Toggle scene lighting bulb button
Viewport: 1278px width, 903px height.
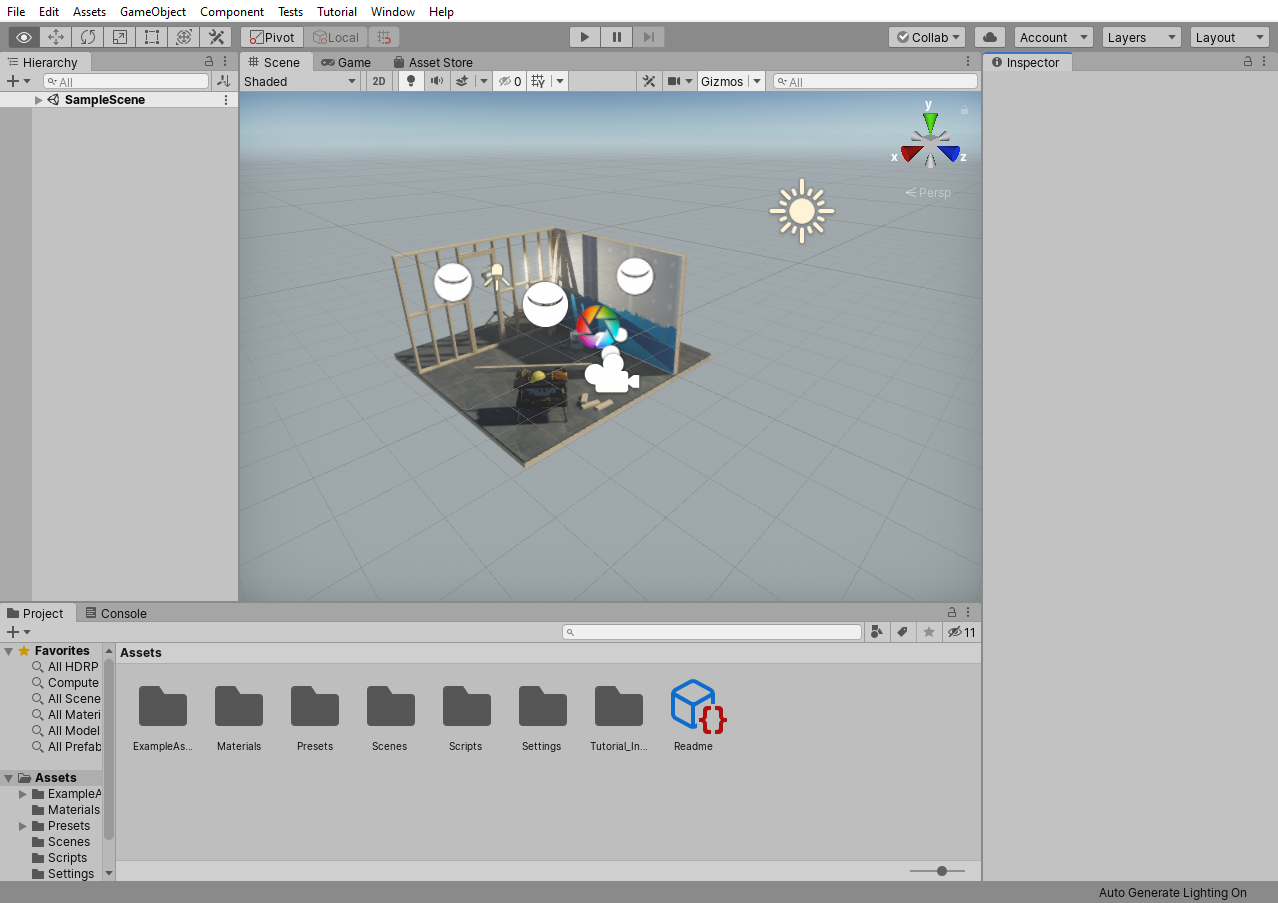click(410, 81)
